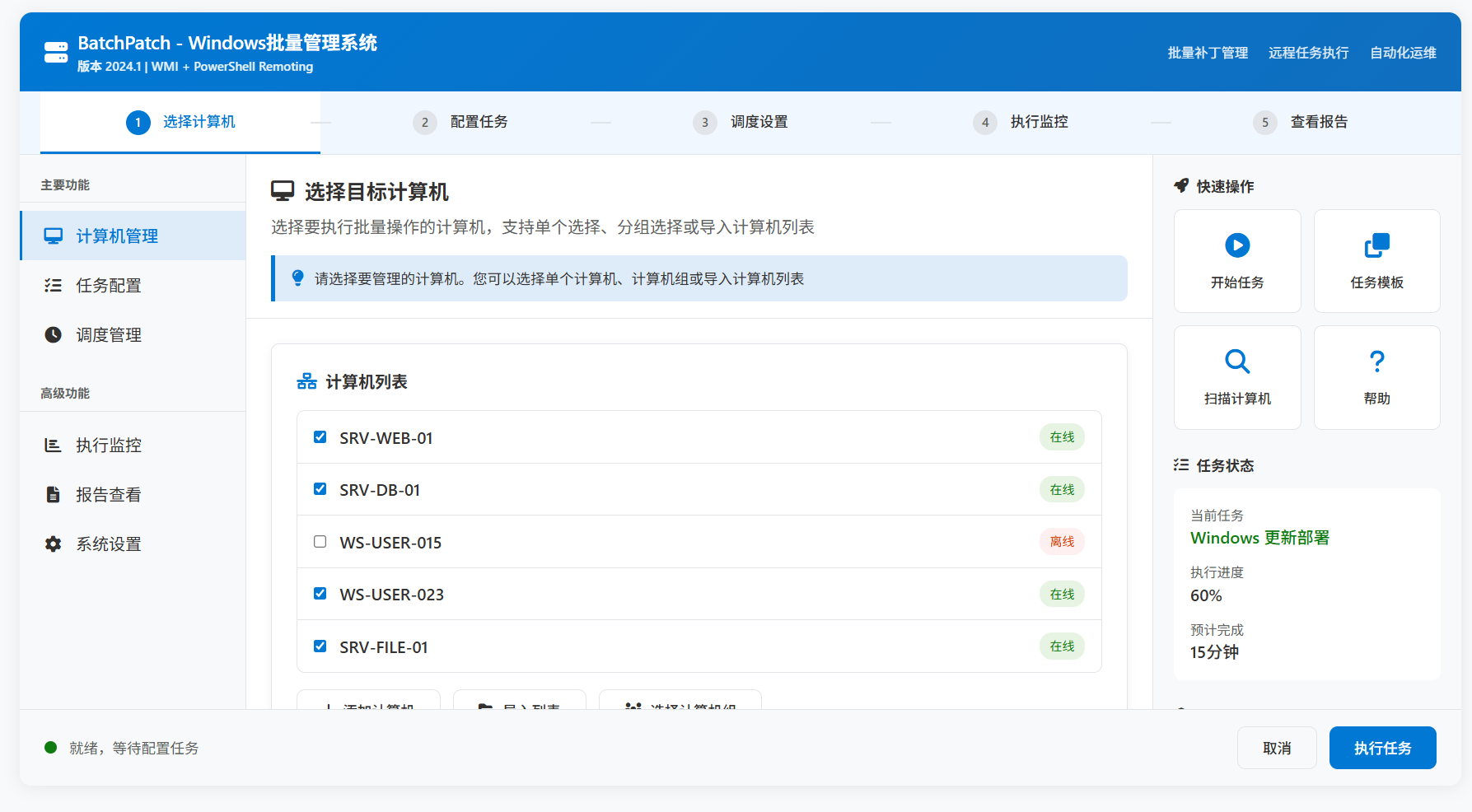The height and width of the screenshot is (812, 1472).
Task: Click the 在线 badge for SRV-DB-01
Action: tap(1062, 489)
